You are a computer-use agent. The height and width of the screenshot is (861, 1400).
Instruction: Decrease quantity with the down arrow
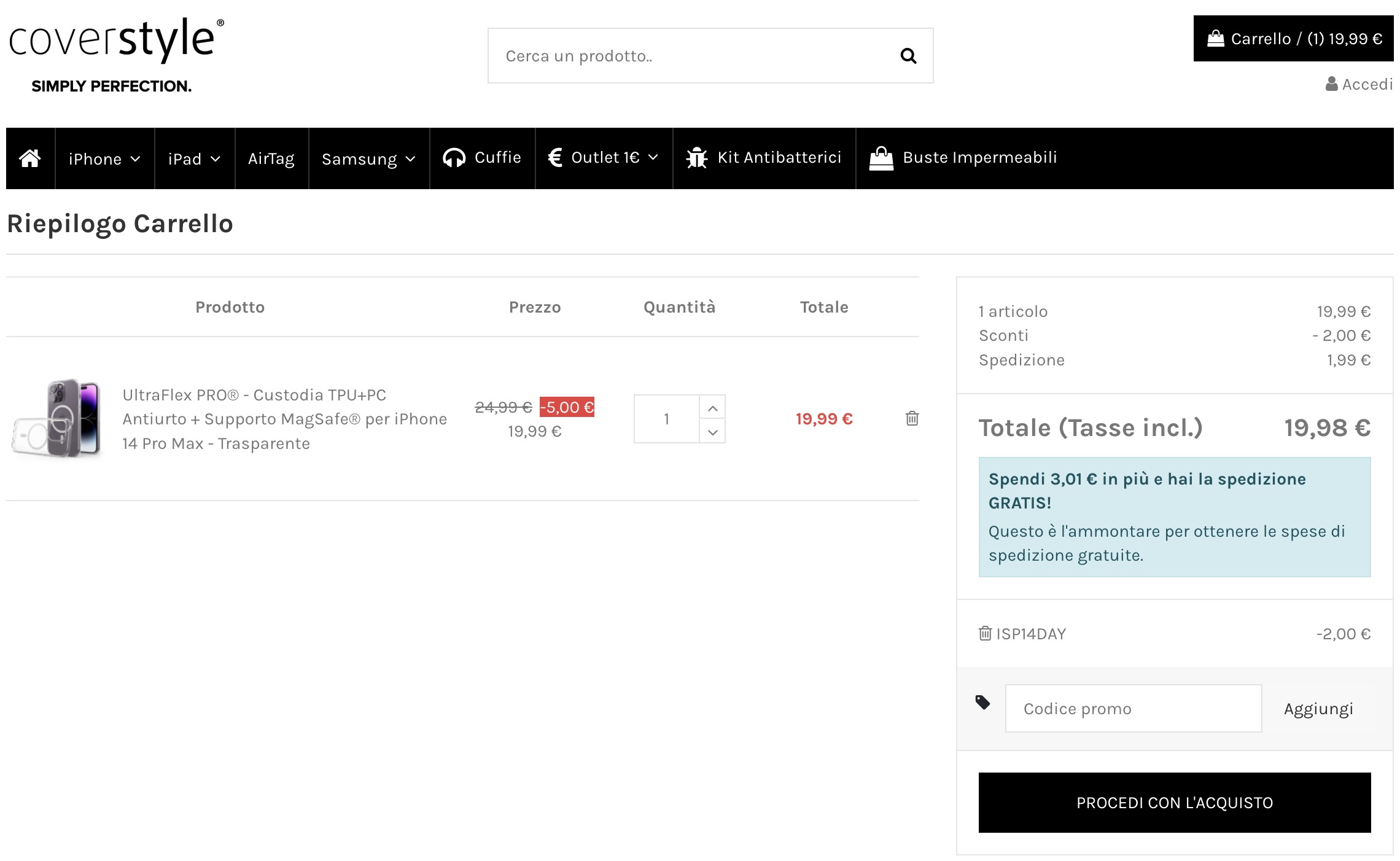712,432
